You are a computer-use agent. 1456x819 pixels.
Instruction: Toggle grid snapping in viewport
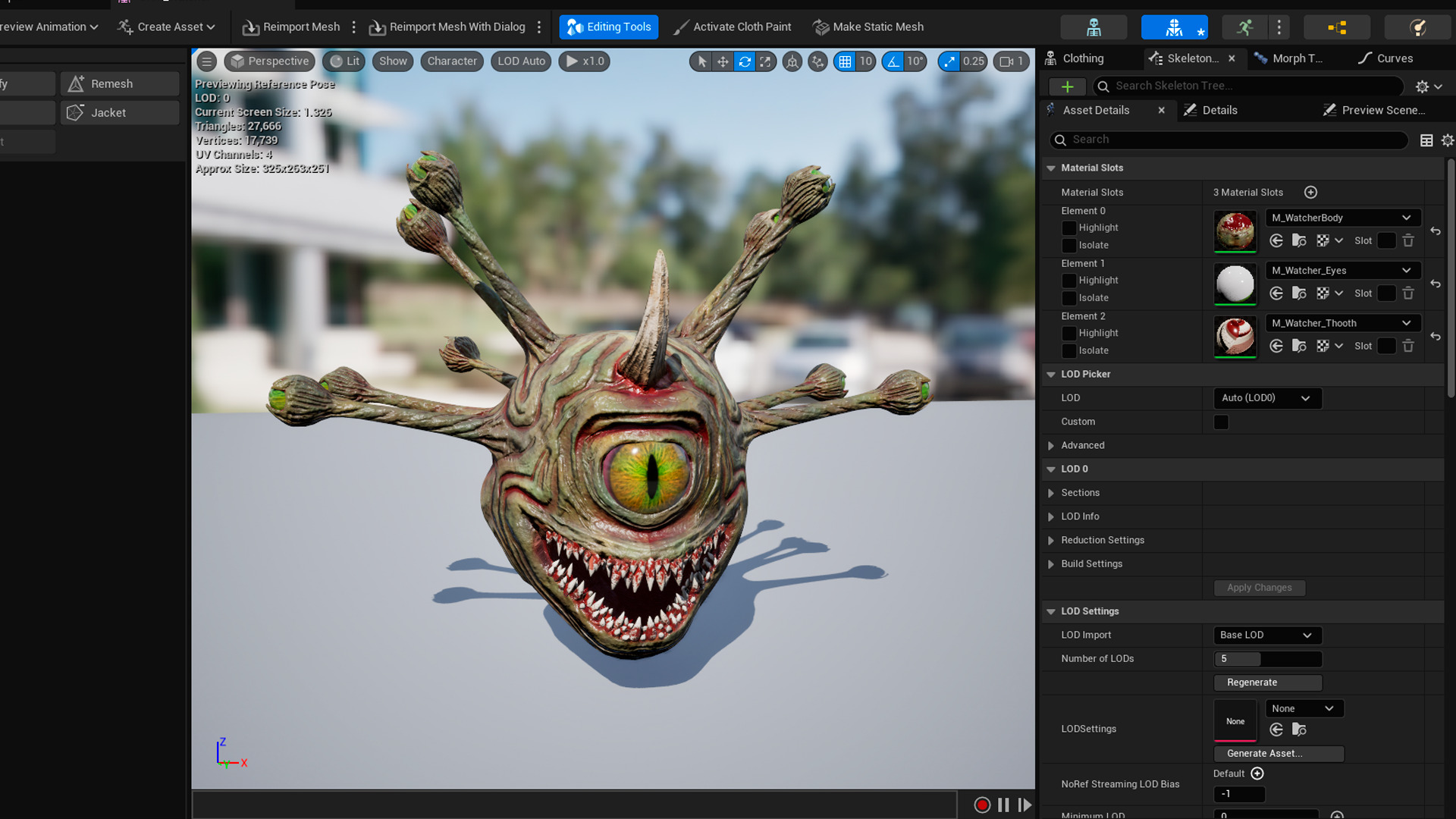[x=845, y=61]
